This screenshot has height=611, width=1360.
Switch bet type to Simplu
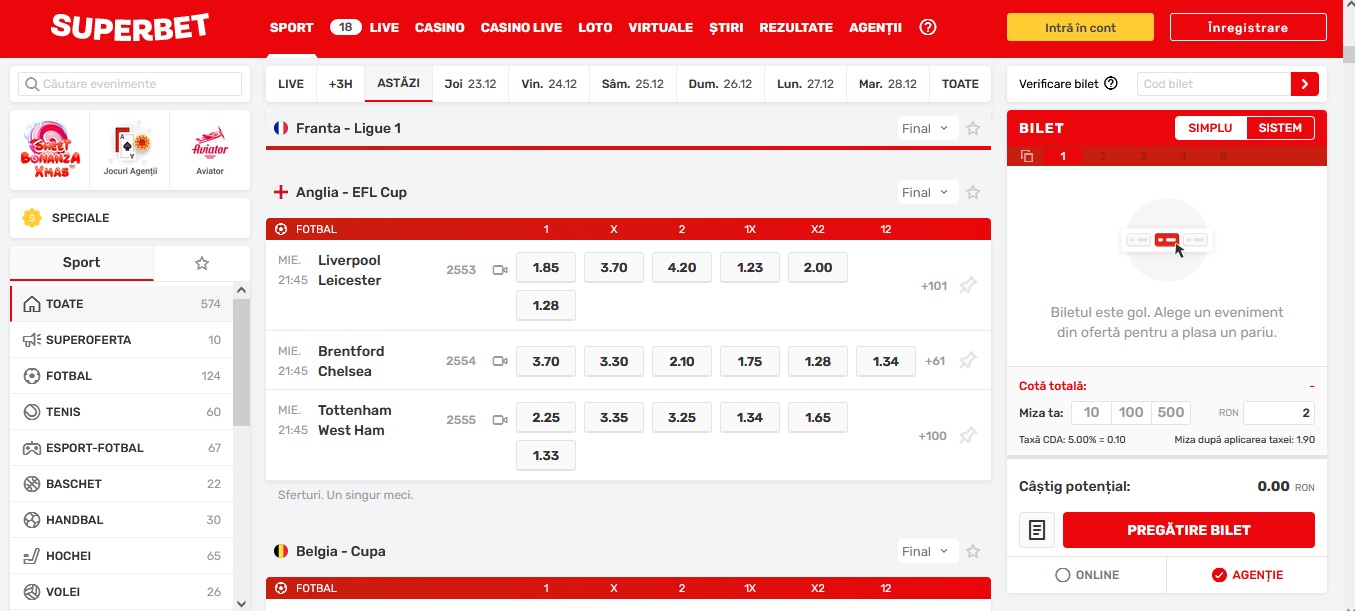1211,128
